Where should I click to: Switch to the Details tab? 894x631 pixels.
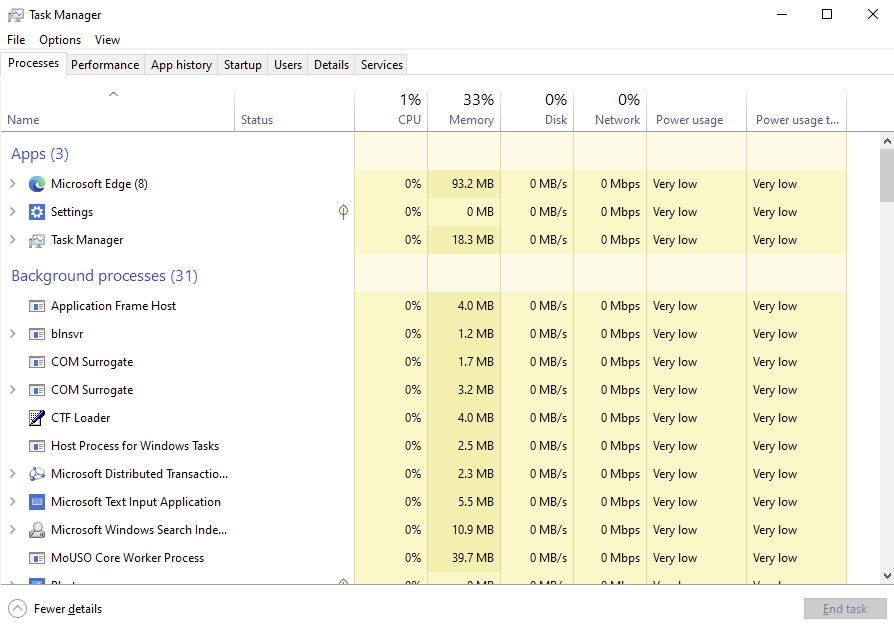pyautogui.click(x=331, y=65)
